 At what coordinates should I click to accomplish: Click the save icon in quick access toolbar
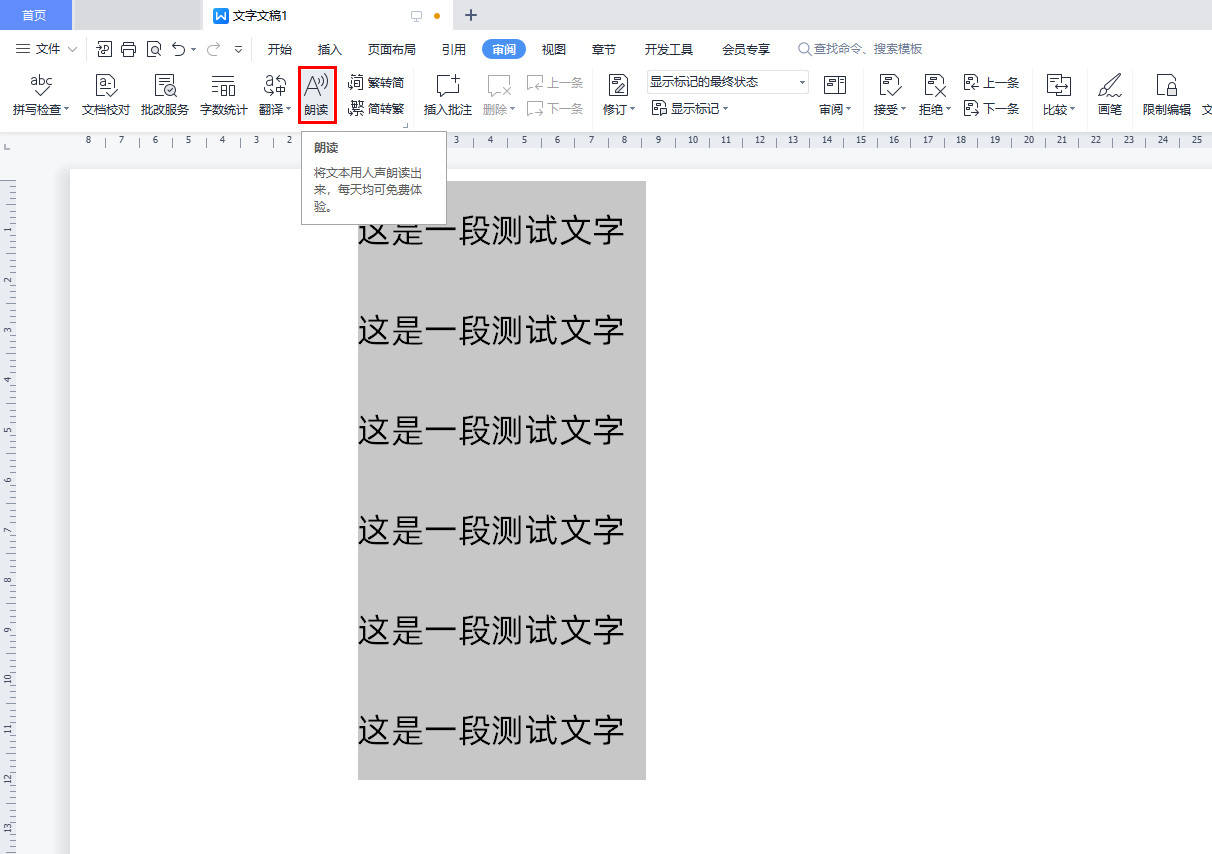104,49
